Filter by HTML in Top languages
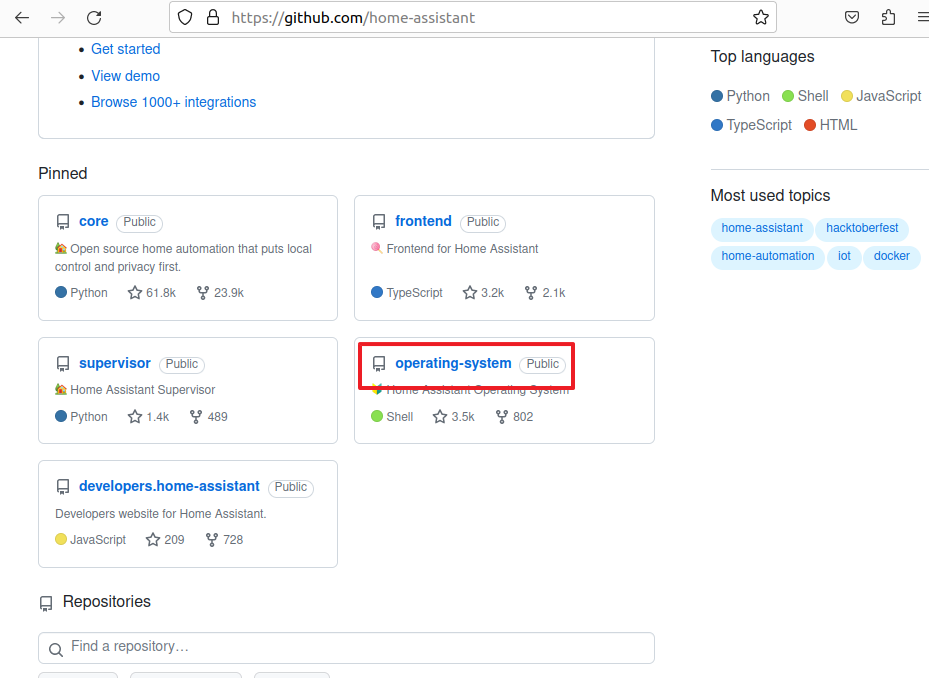This screenshot has width=929, height=678. point(831,125)
